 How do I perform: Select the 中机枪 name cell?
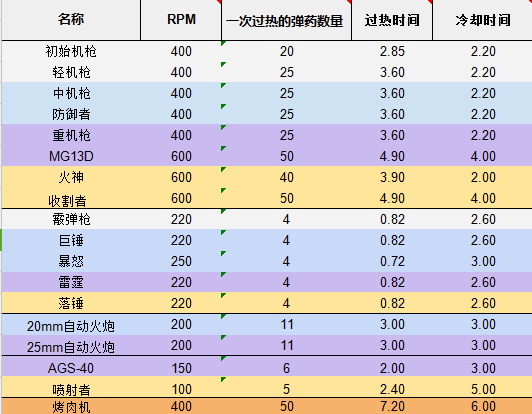pyautogui.click(x=71, y=93)
